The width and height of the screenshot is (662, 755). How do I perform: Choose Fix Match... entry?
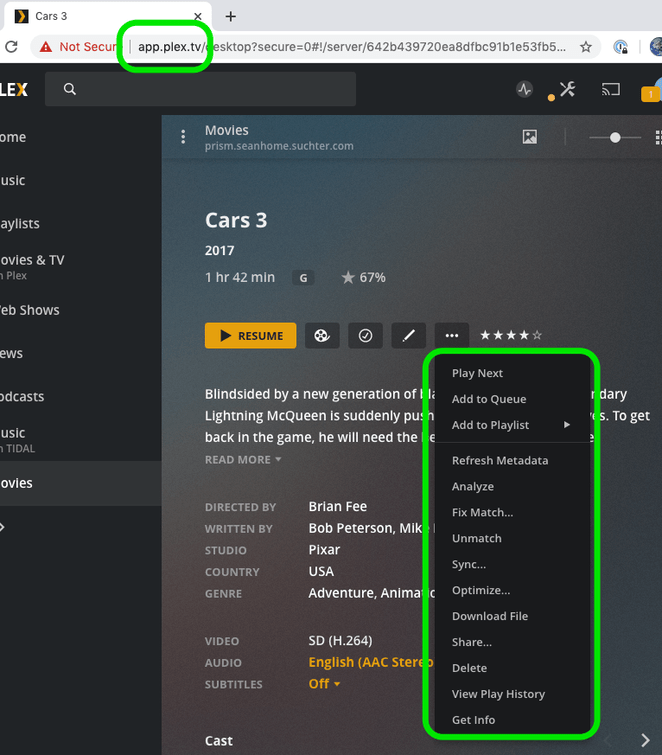click(512, 513)
